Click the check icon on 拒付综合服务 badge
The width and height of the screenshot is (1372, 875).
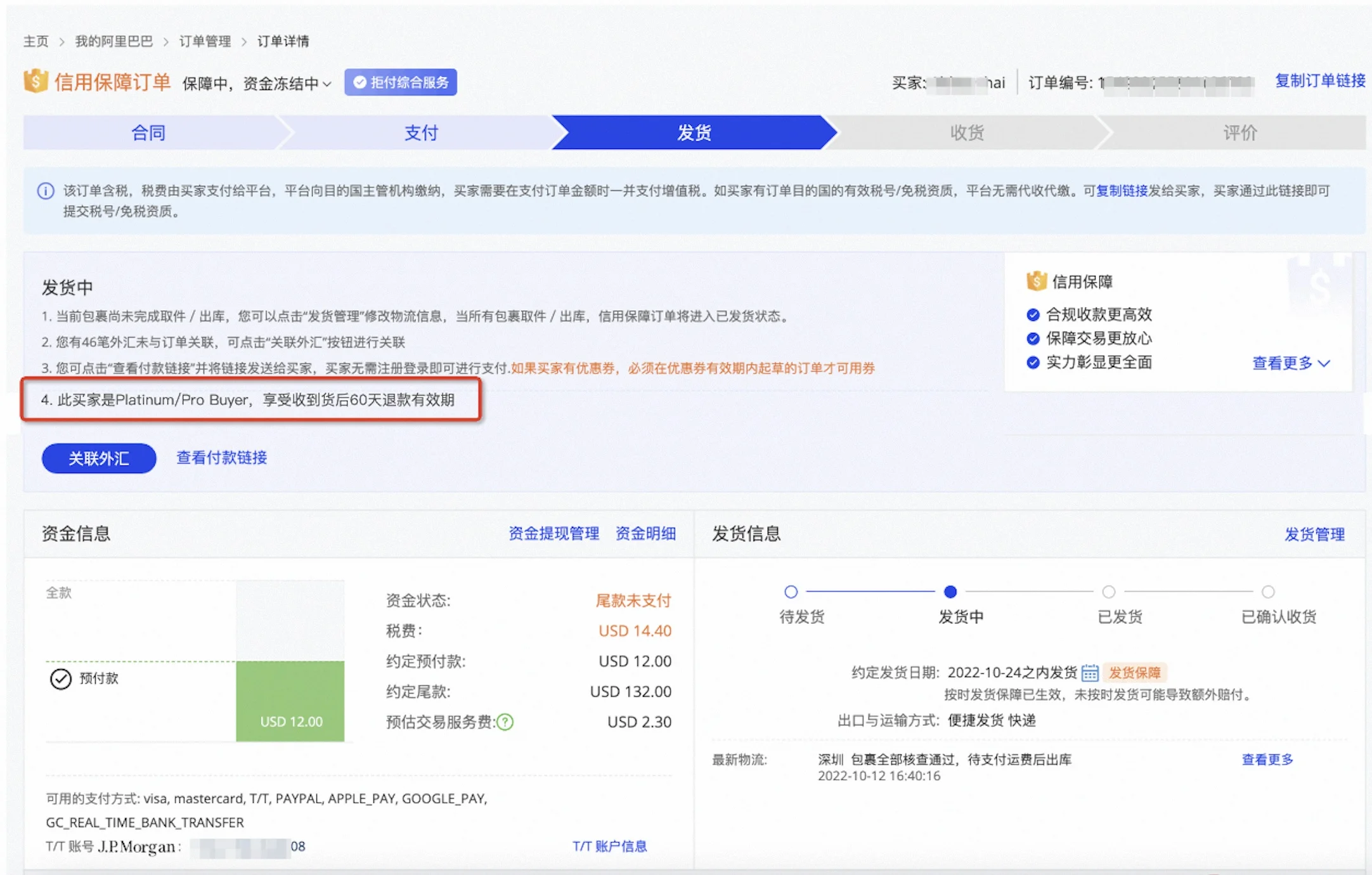pyautogui.click(x=359, y=82)
